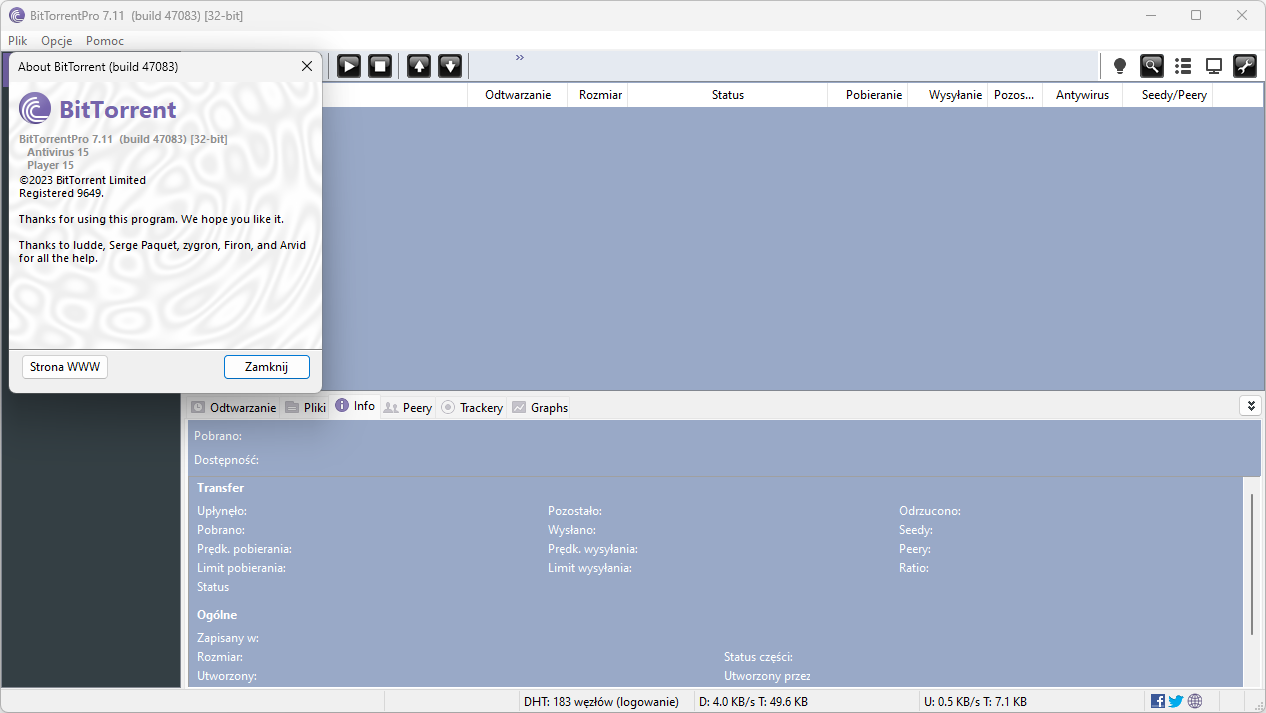Sort by Pobieranie column header
Image resolution: width=1266 pixels, height=713 pixels.
tap(868, 95)
